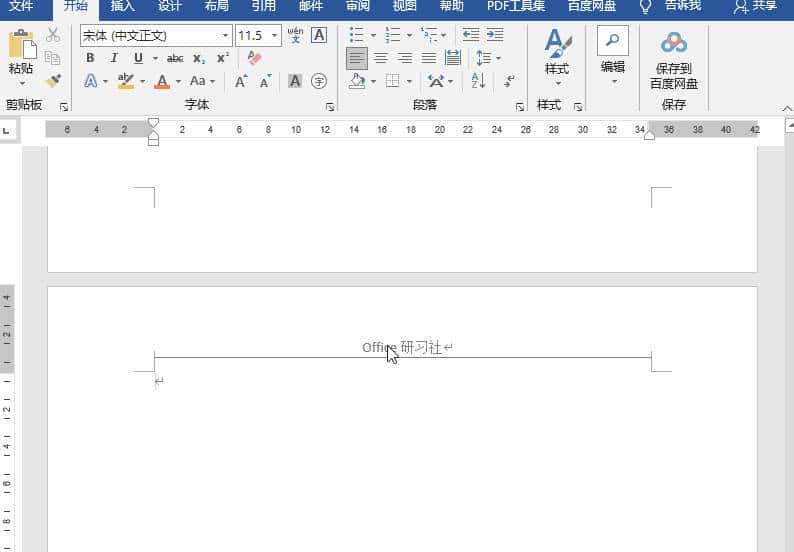Viewport: 794px width, 552px height.
Task: Increase font size with grow-font A
Action: pos(241,81)
